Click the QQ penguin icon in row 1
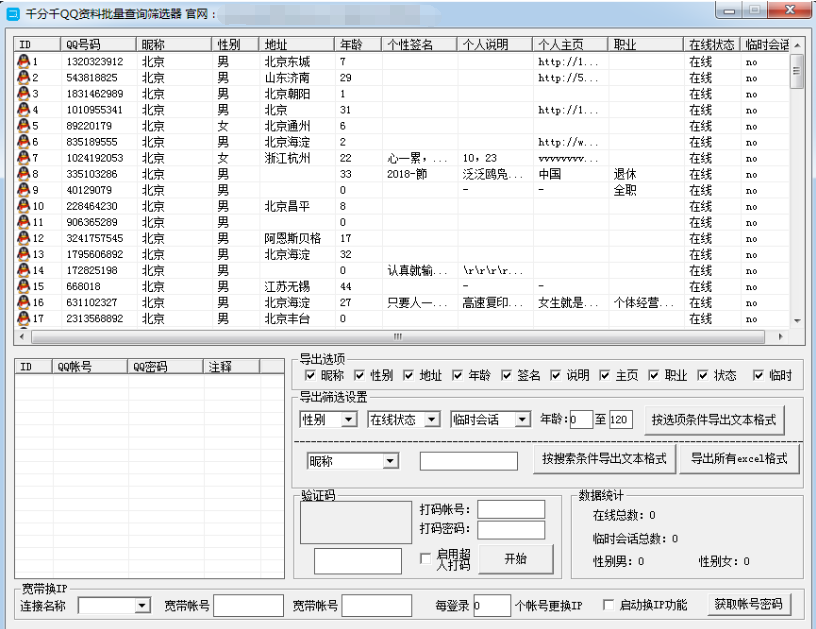Screen dimensions: 816x629 [23, 61]
